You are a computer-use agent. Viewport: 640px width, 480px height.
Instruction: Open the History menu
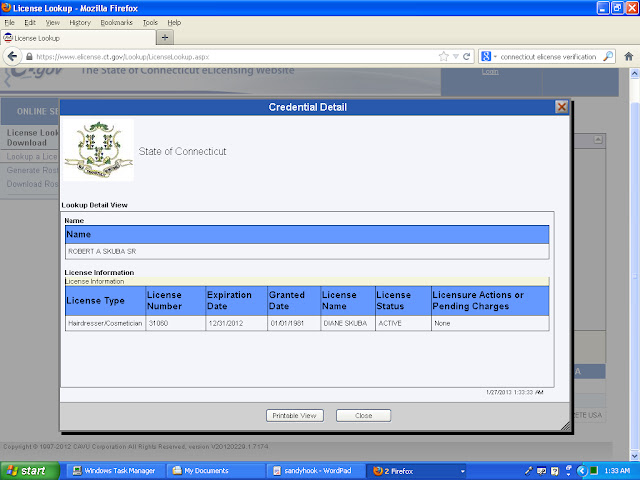click(x=80, y=22)
